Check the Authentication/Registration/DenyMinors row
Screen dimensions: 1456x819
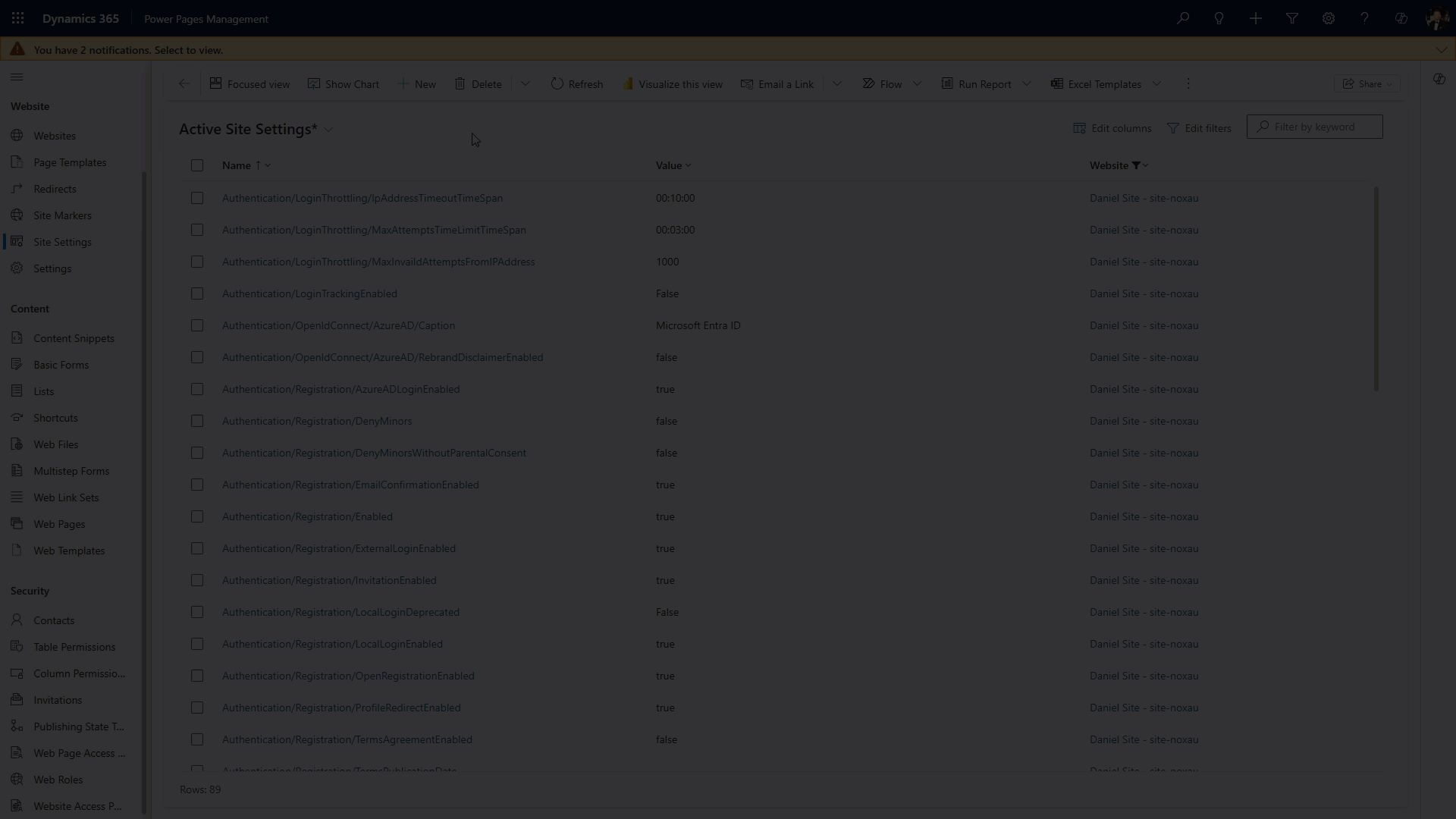tap(197, 421)
